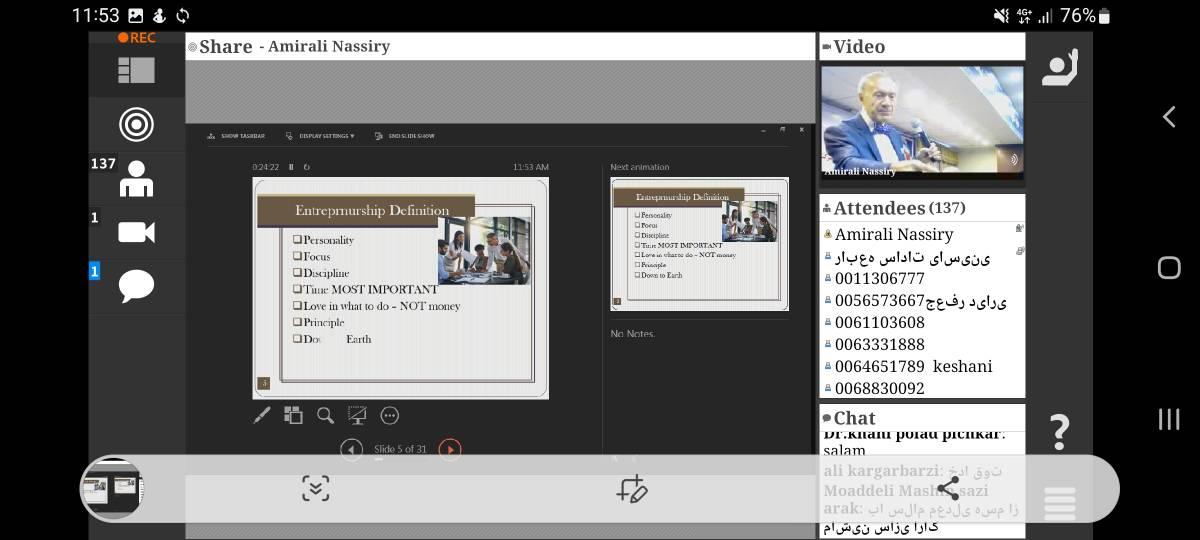
Task: Expand the more options ellipsis below the slide
Action: click(x=390, y=415)
